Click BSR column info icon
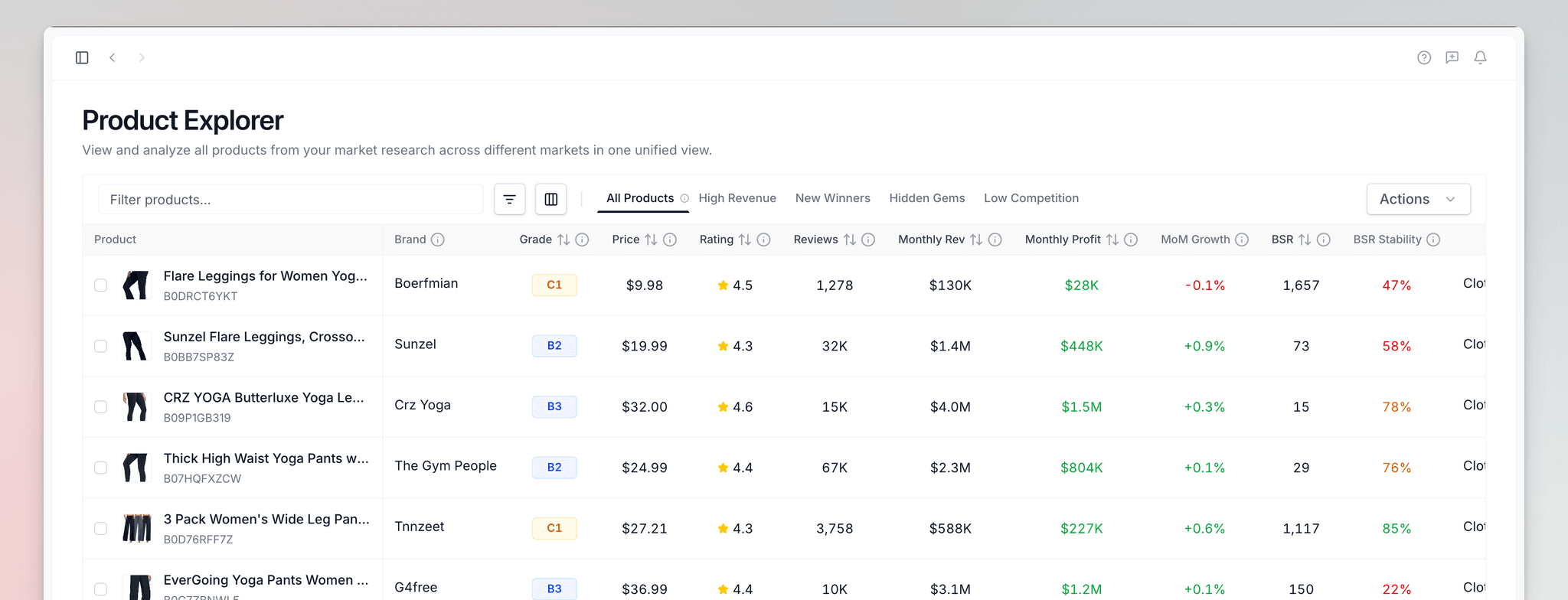The width and height of the screenshot is (1568, 600). pyautogui.click(x=1324, y=240)
